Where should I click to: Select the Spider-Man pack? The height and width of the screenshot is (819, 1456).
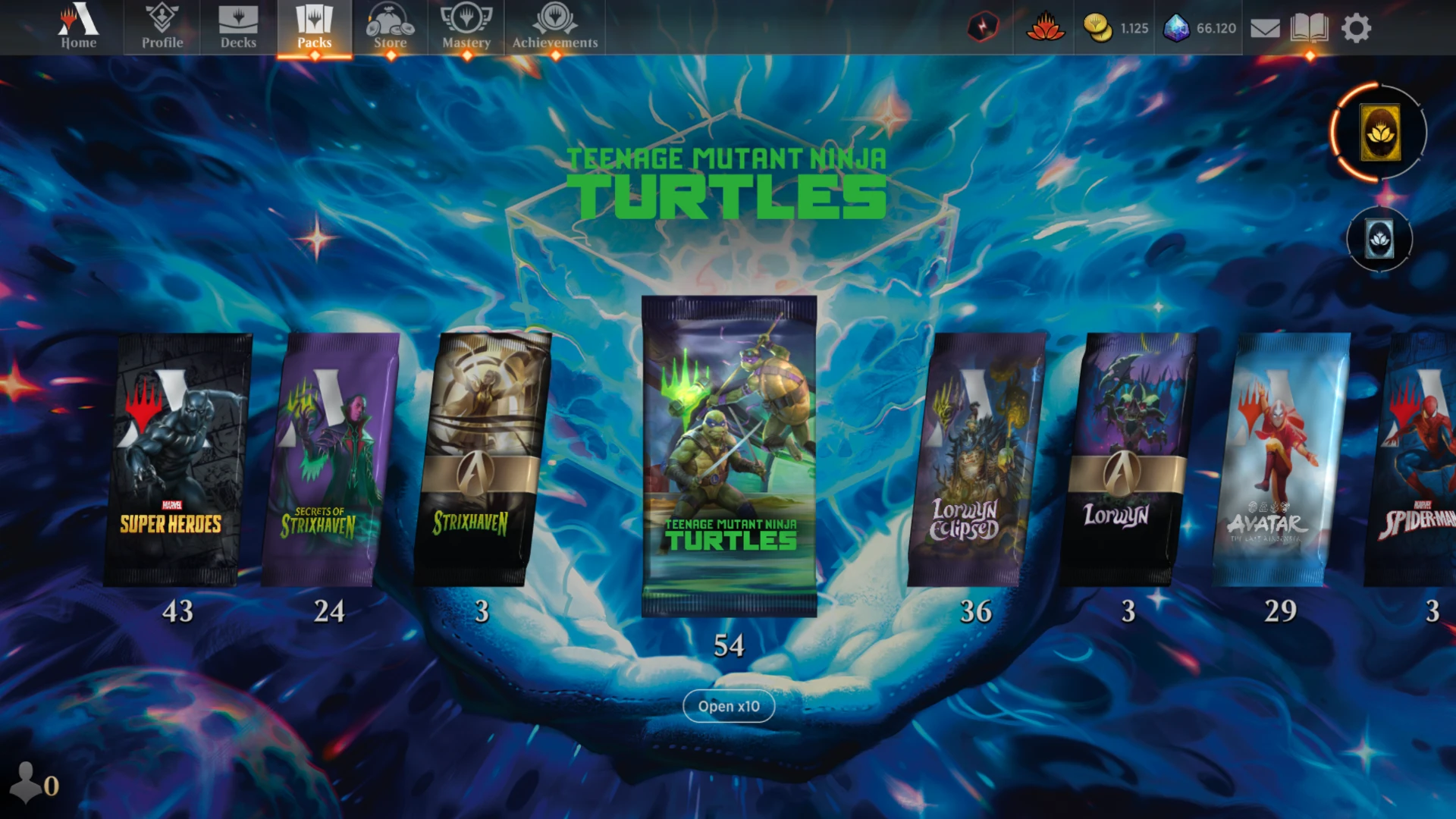click(x=1410, y=460)
